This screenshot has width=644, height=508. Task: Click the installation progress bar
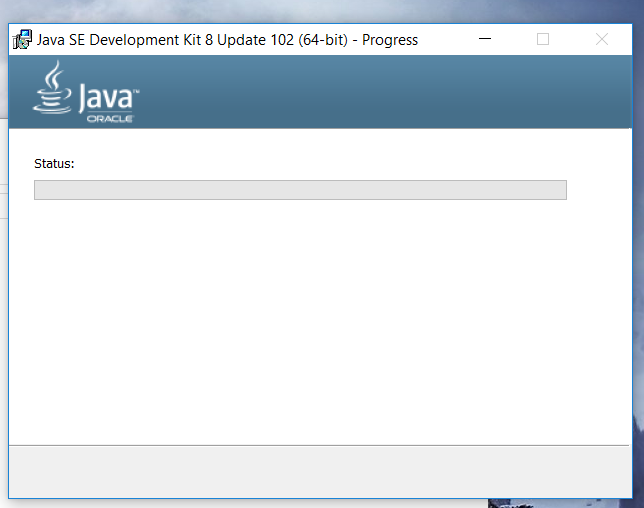300,190
